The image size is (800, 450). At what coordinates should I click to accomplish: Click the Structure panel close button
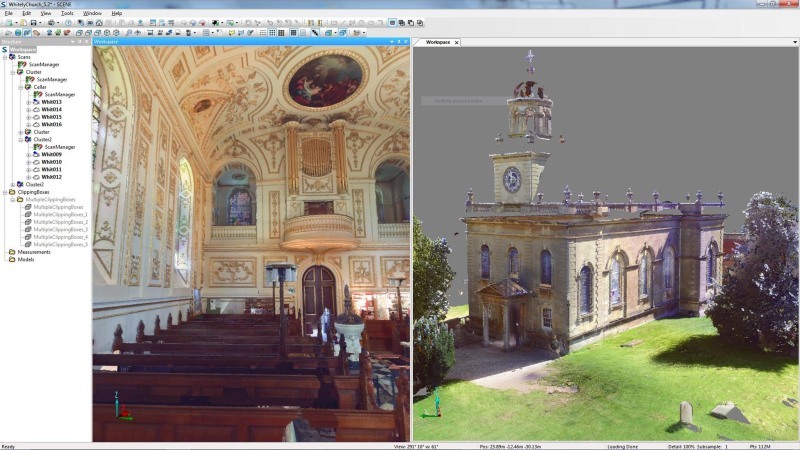coord(87,42)
